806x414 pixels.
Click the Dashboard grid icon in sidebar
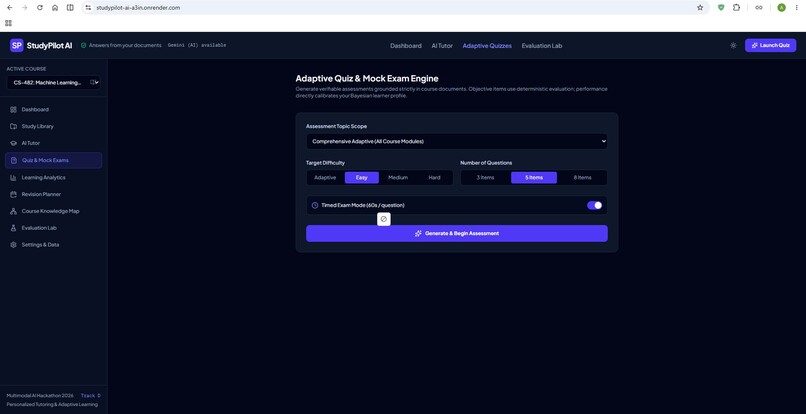tap(13, 110)
